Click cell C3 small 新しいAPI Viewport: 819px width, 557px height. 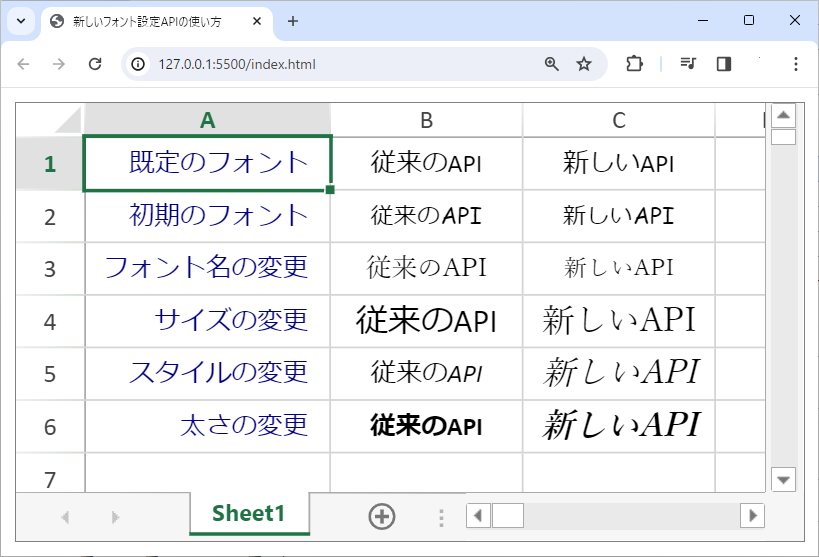coord(618,269)
